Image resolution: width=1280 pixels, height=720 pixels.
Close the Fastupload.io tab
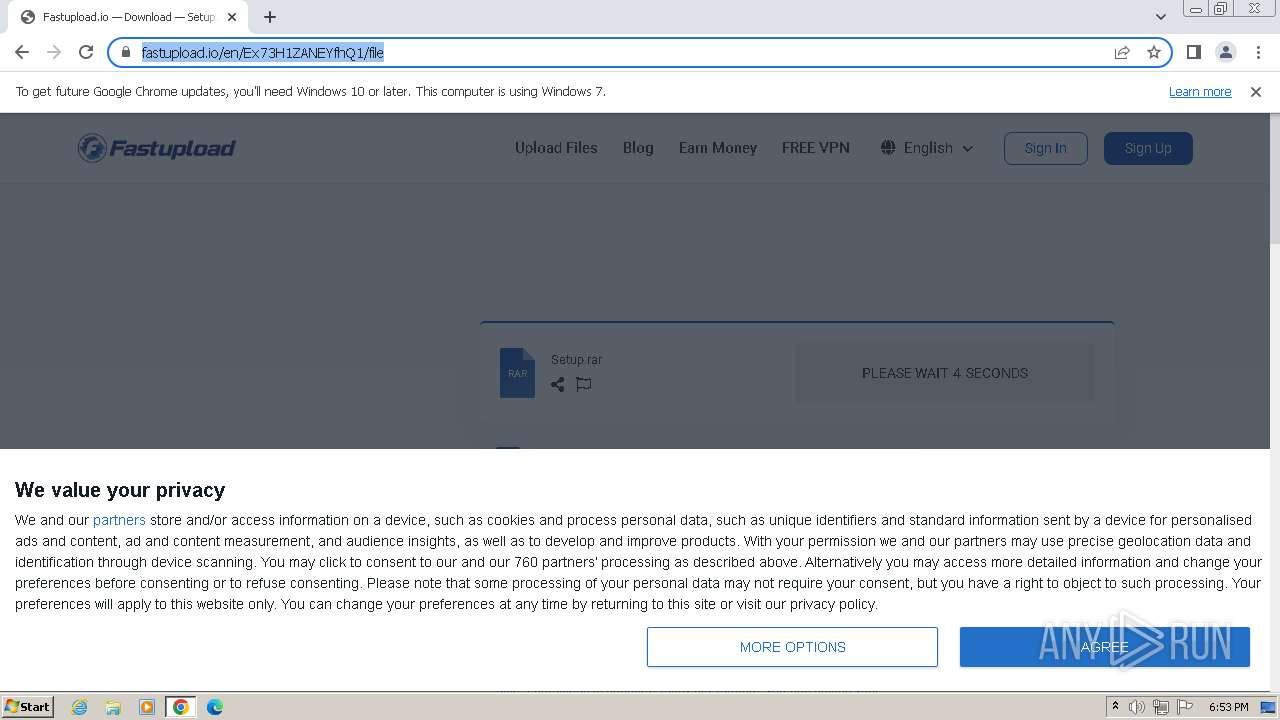click(232, 17)
